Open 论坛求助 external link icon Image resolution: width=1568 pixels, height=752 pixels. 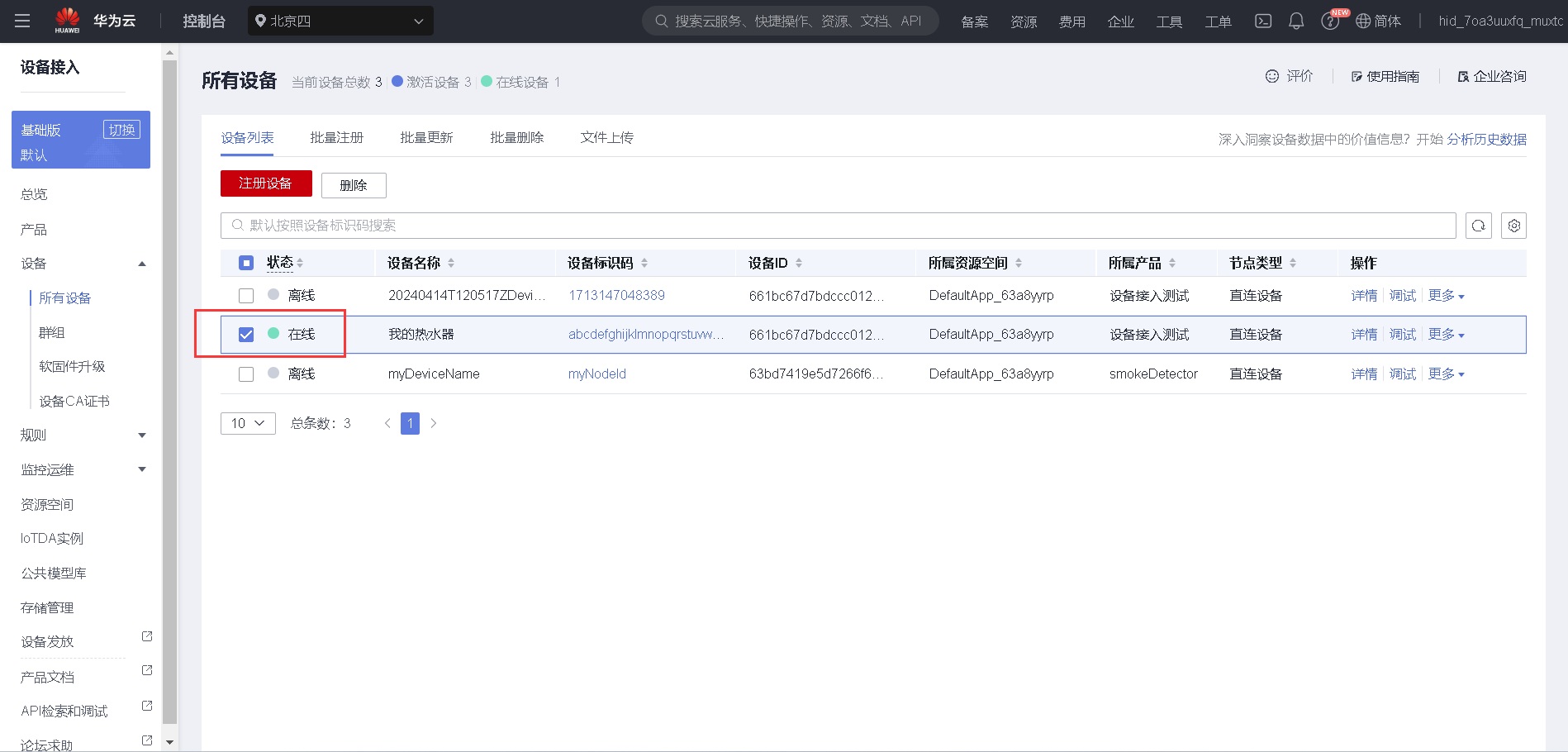(147, 740)
